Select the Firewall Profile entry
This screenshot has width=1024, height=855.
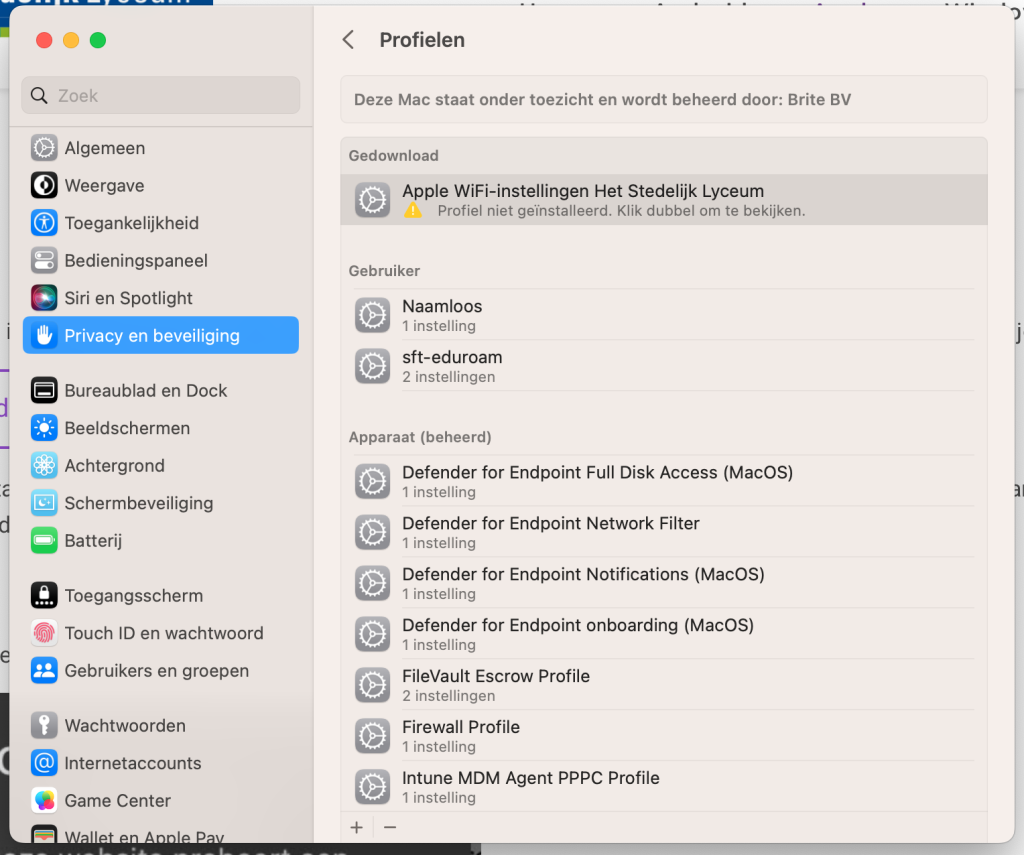461,735
